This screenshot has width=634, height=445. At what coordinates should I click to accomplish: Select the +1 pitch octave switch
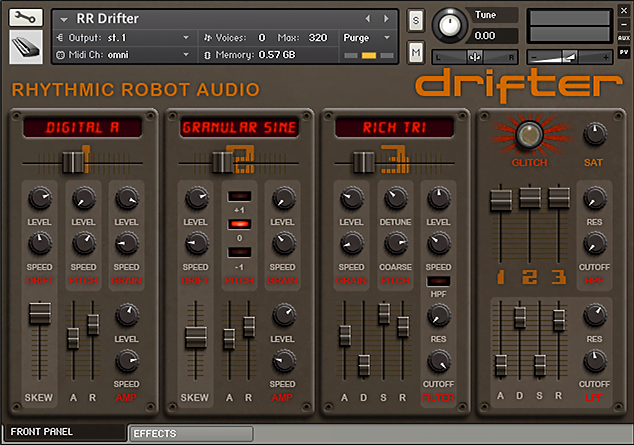(239, 197)
